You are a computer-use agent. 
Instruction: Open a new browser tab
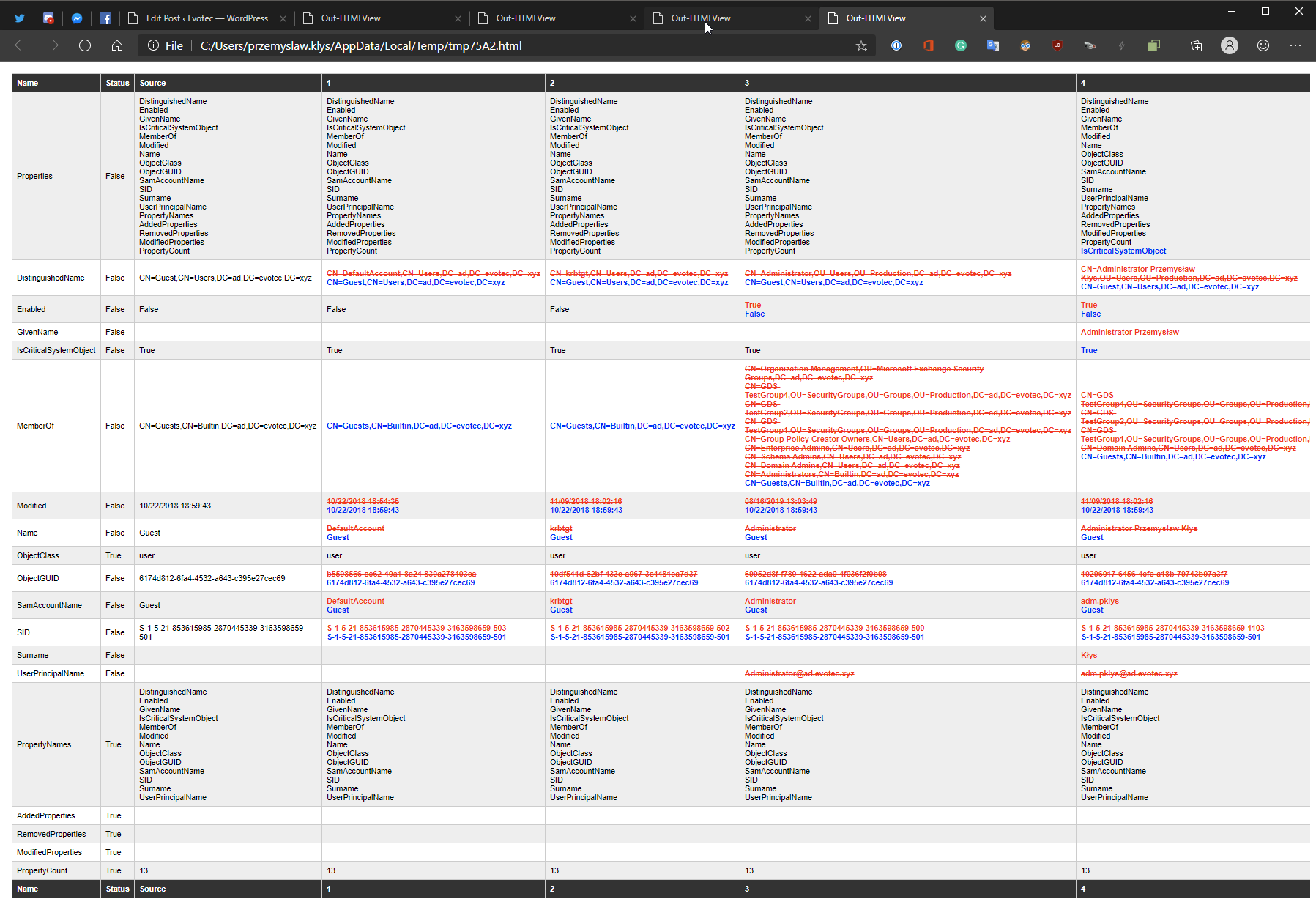click(1005, 18)
